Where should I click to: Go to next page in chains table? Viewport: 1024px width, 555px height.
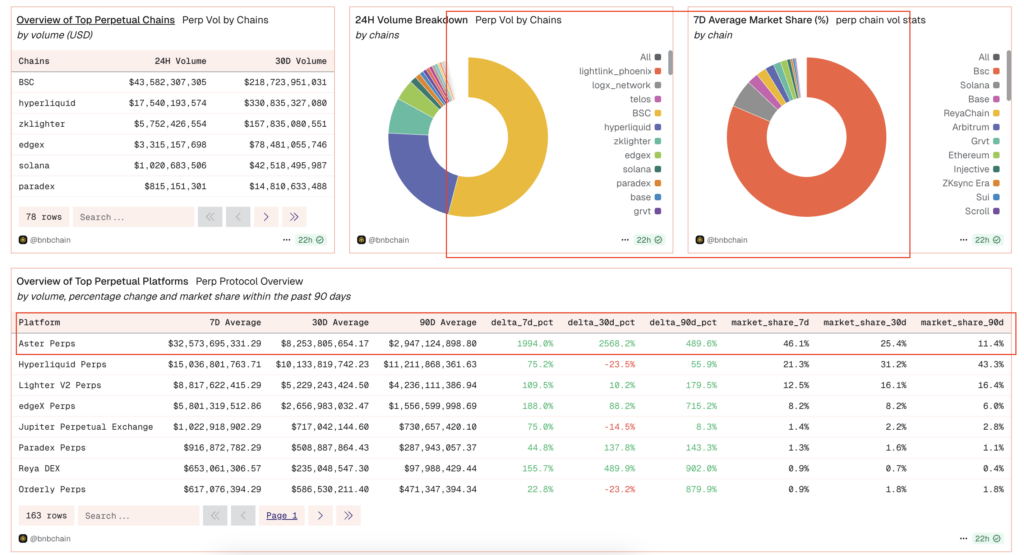point(266,217)
